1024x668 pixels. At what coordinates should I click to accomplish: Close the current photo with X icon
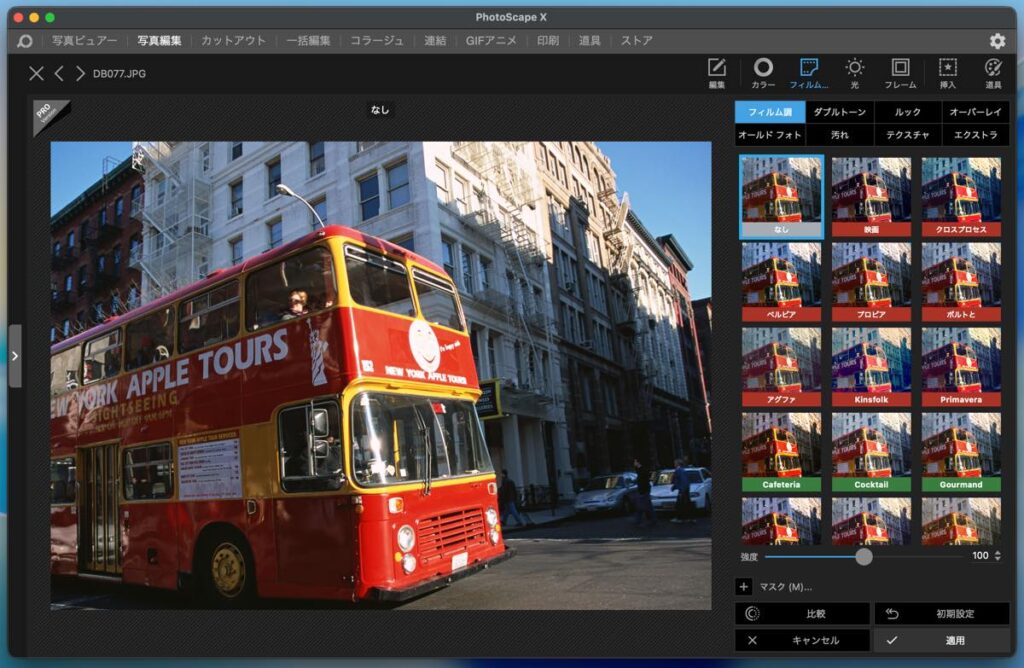pyautogui.click(x=36, y=74)
